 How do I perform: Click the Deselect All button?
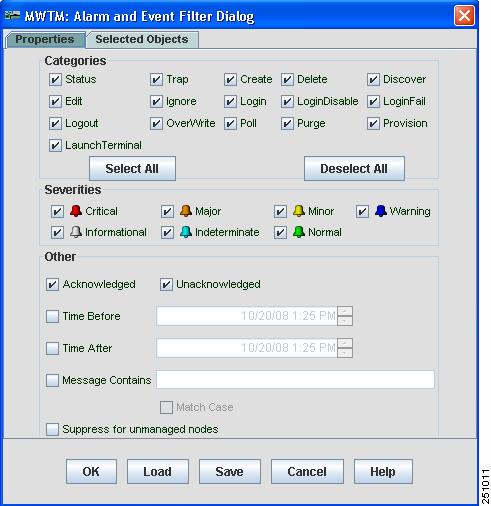pos(354,168)
